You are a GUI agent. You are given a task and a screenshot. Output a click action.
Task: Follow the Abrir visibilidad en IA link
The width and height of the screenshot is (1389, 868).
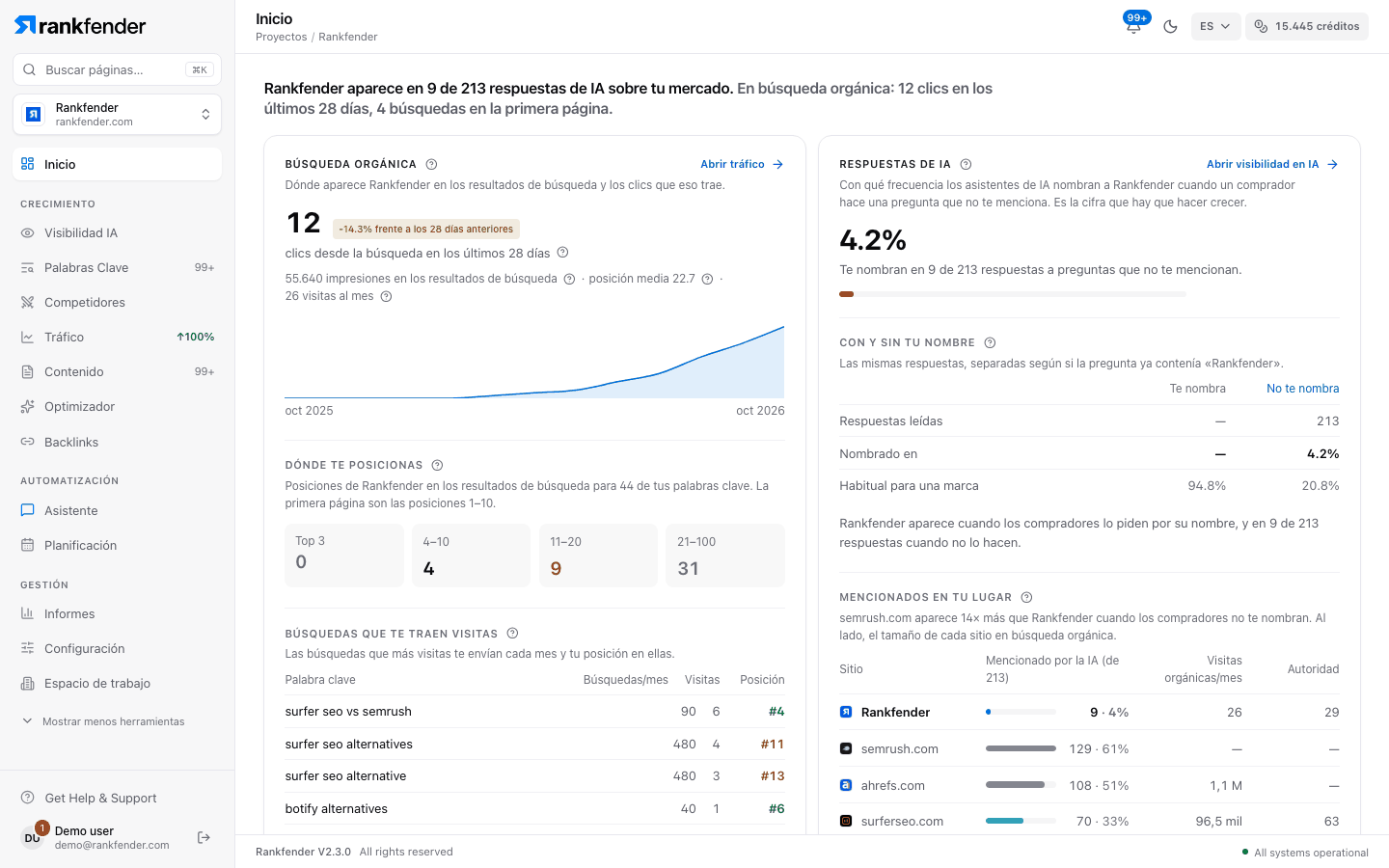coord(1272,164)
